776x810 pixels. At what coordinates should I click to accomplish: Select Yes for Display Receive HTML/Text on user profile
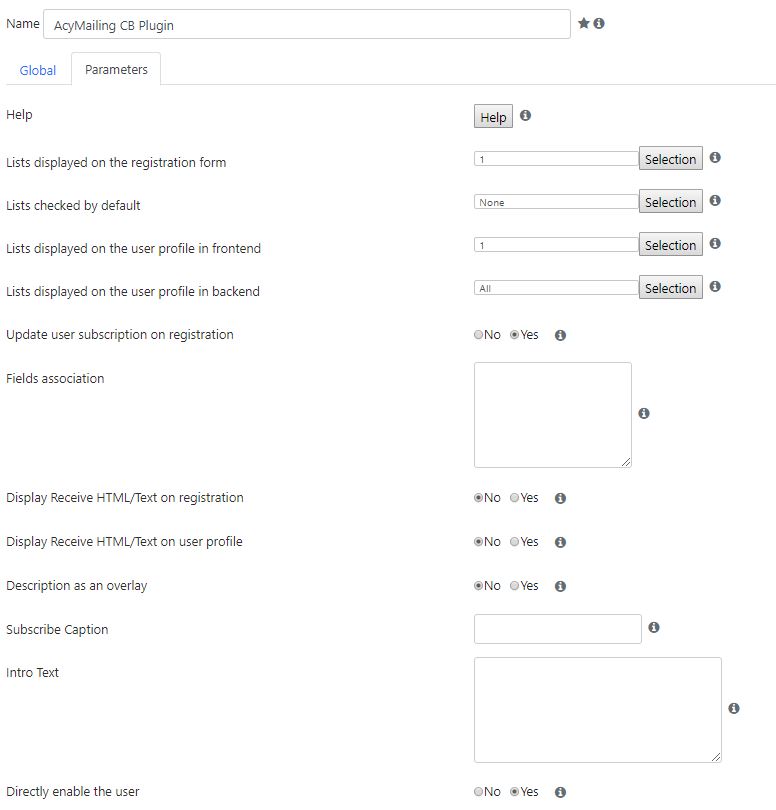[x=515, y=541]
